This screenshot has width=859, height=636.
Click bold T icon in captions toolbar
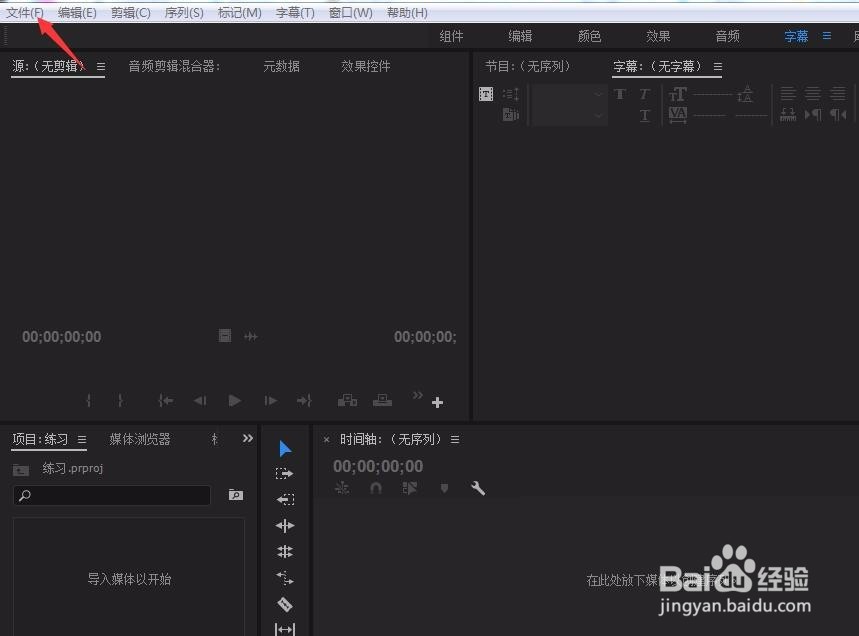click(x=620, y=94)
